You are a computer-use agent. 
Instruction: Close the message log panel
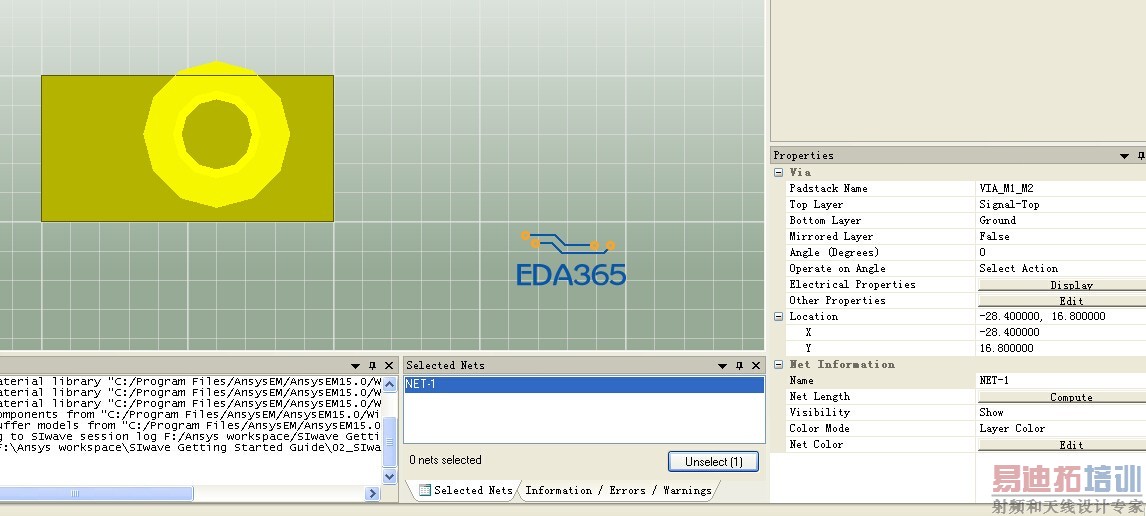(x=389, y=365)
